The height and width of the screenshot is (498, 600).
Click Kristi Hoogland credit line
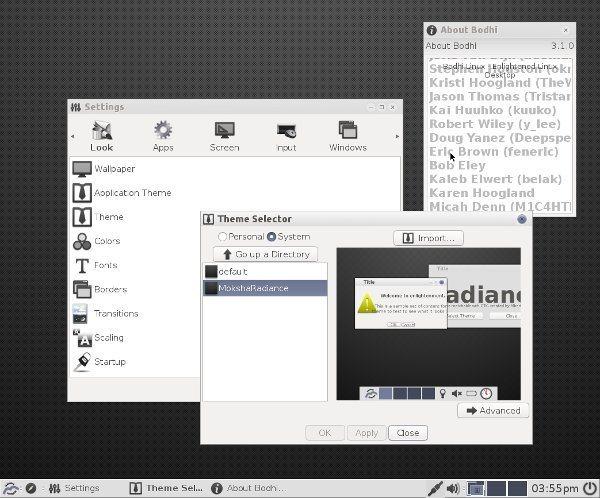500,83
